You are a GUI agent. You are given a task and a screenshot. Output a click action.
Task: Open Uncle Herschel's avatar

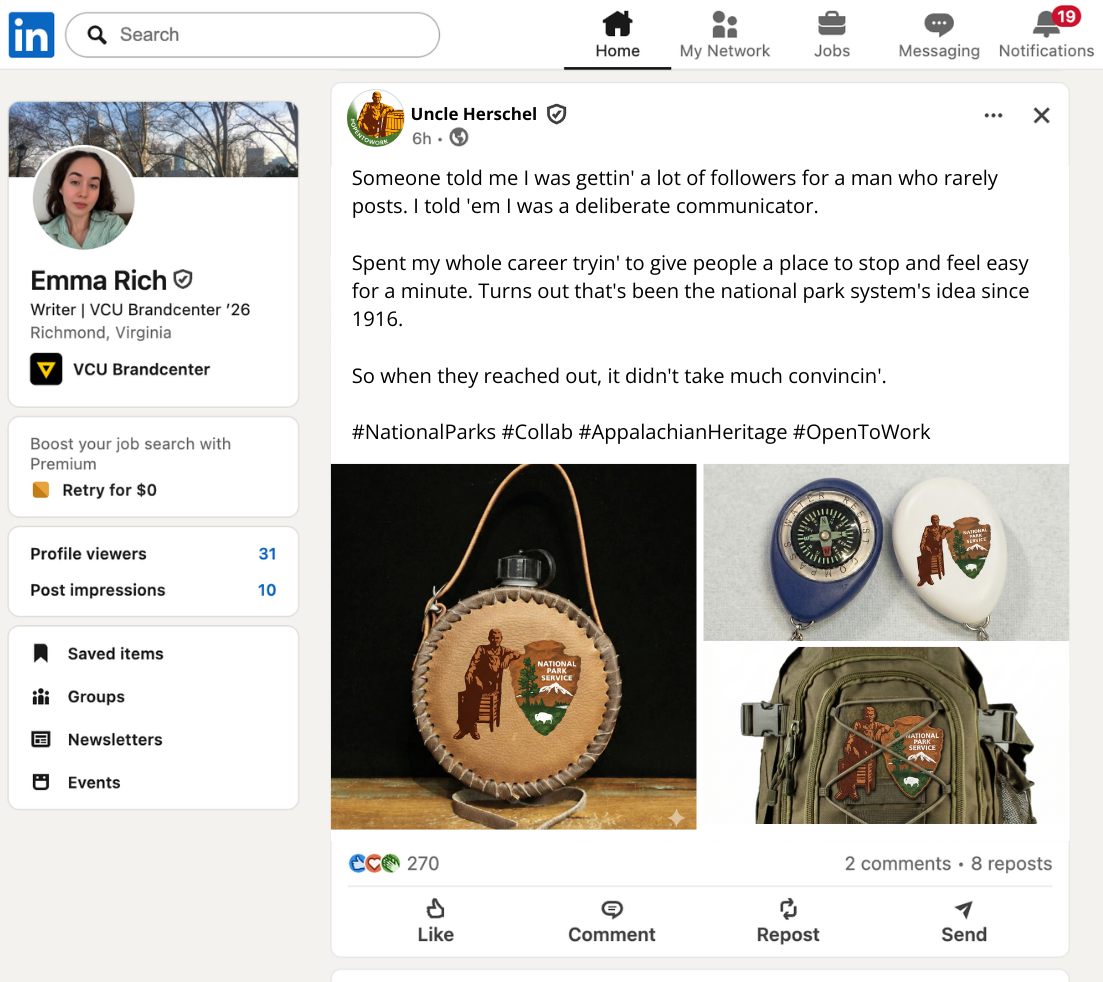coord(376,118)
